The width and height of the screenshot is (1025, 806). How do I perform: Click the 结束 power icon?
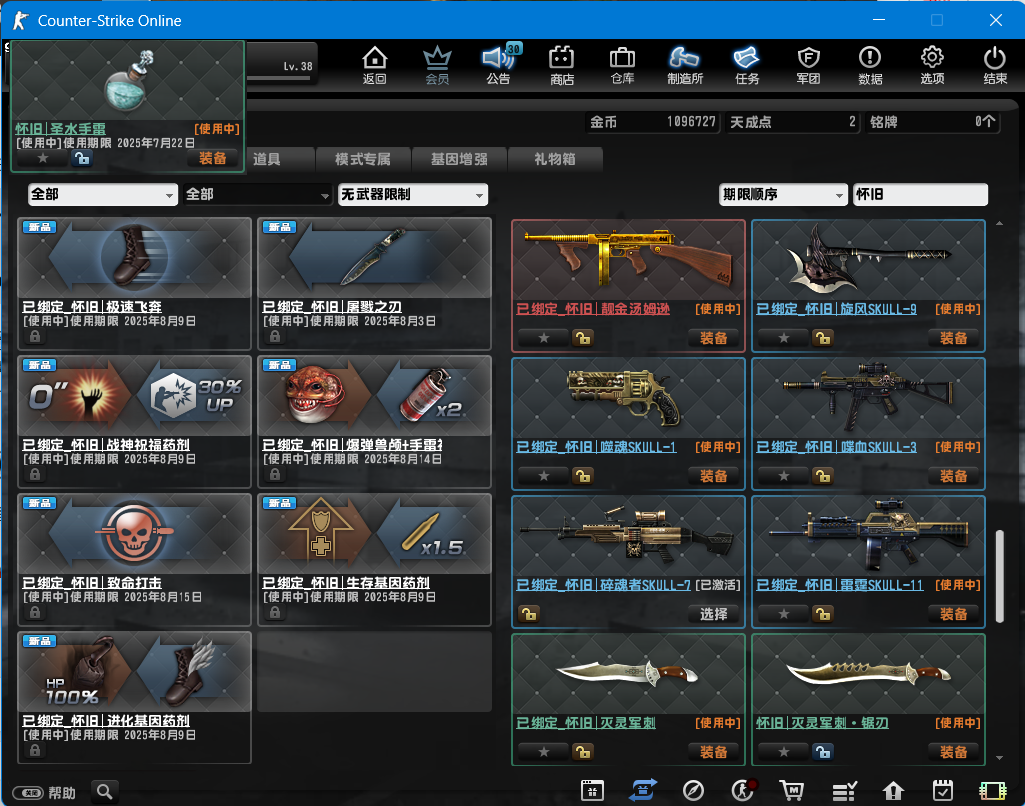point(995,65)
